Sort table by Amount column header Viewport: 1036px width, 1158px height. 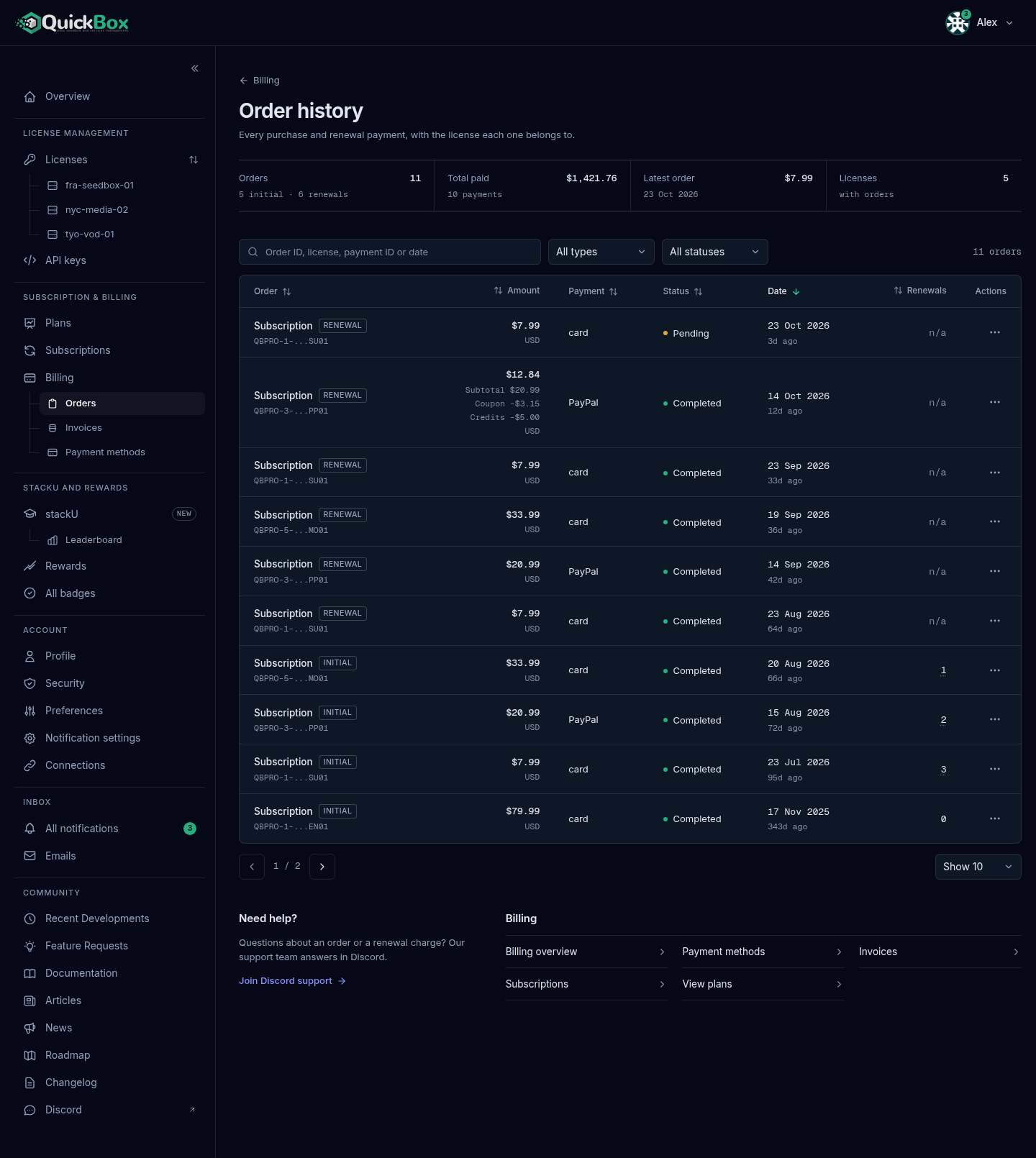coord(517,291)
